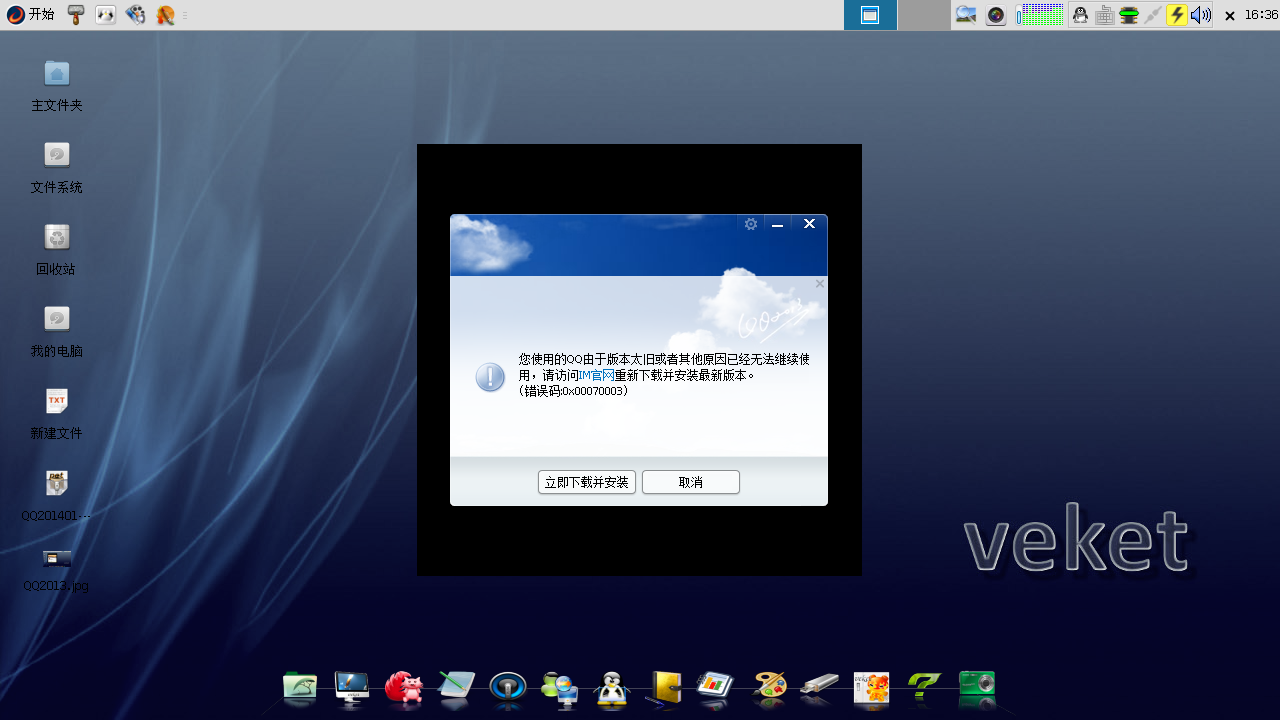Select the 我的电脑 desktop icon
The height and width of the screenshot is (720, 1280).
(x=57, y=331)
